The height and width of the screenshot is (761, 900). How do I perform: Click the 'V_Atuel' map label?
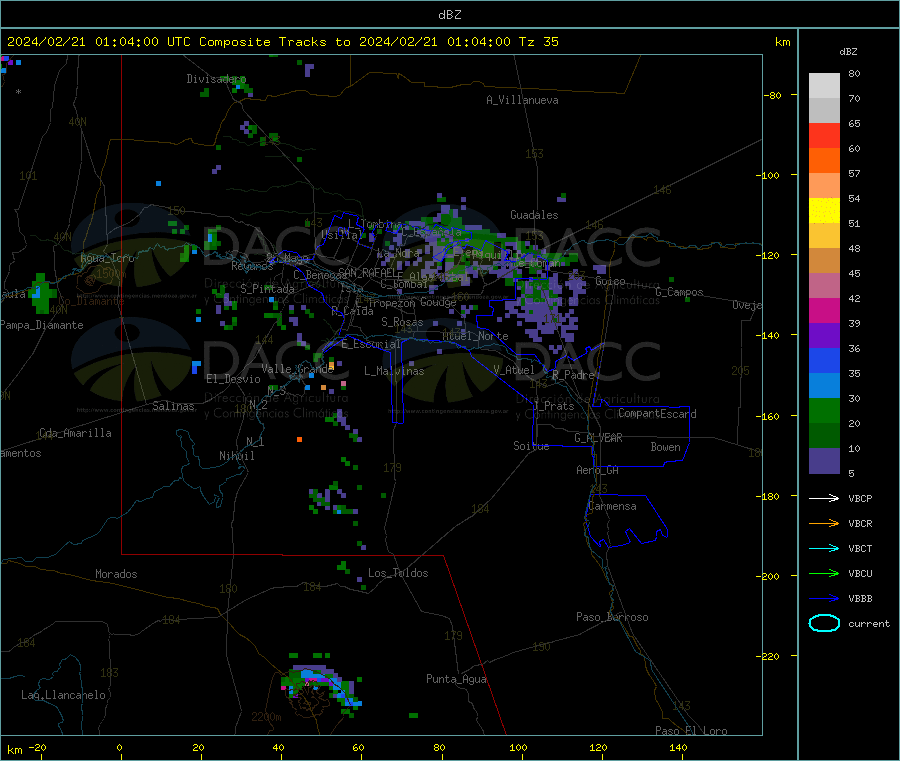(x=514, y=370)
